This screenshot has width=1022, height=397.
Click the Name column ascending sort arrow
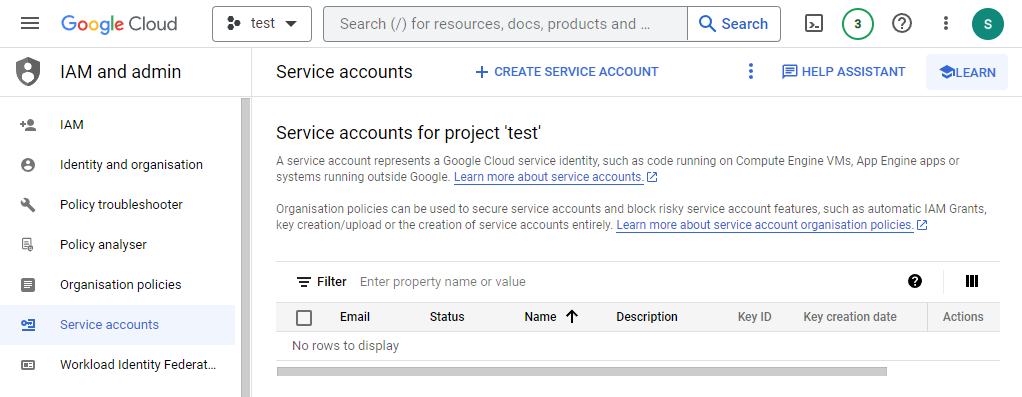tap(572, 317)
